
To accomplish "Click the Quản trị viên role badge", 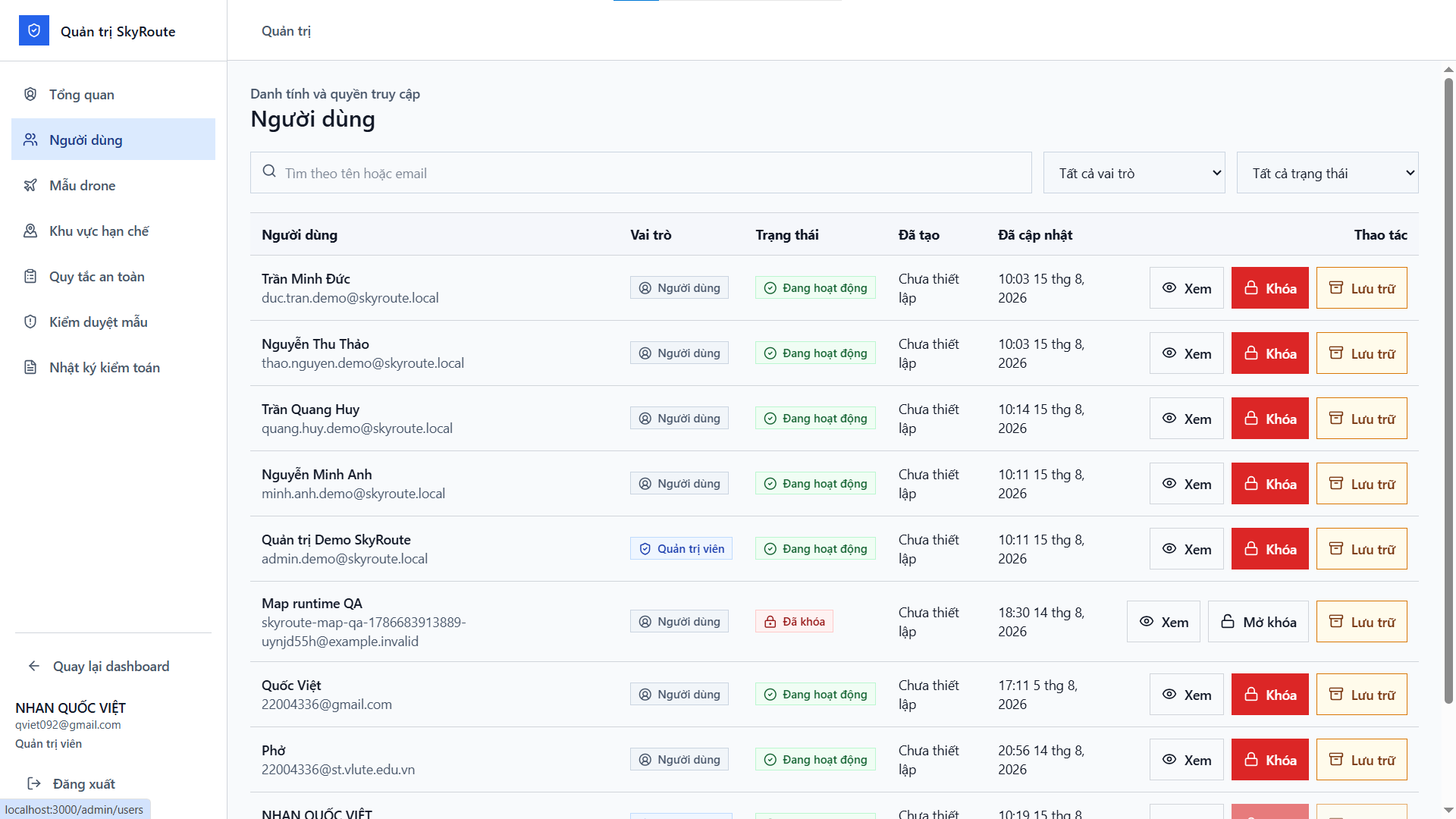I will [x=681, y=548].
